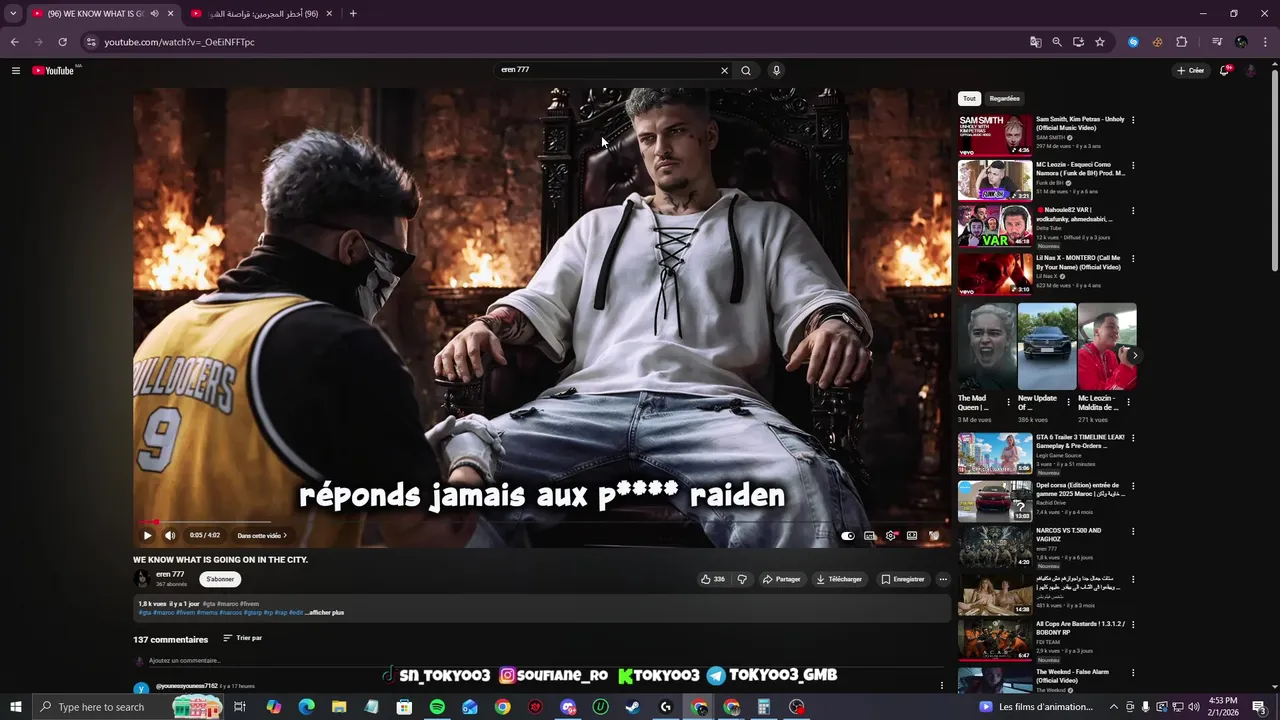The height and width of the screenshot is (720, 1280).
Task: Share the video via Partager
Action: tap(781, 579)
